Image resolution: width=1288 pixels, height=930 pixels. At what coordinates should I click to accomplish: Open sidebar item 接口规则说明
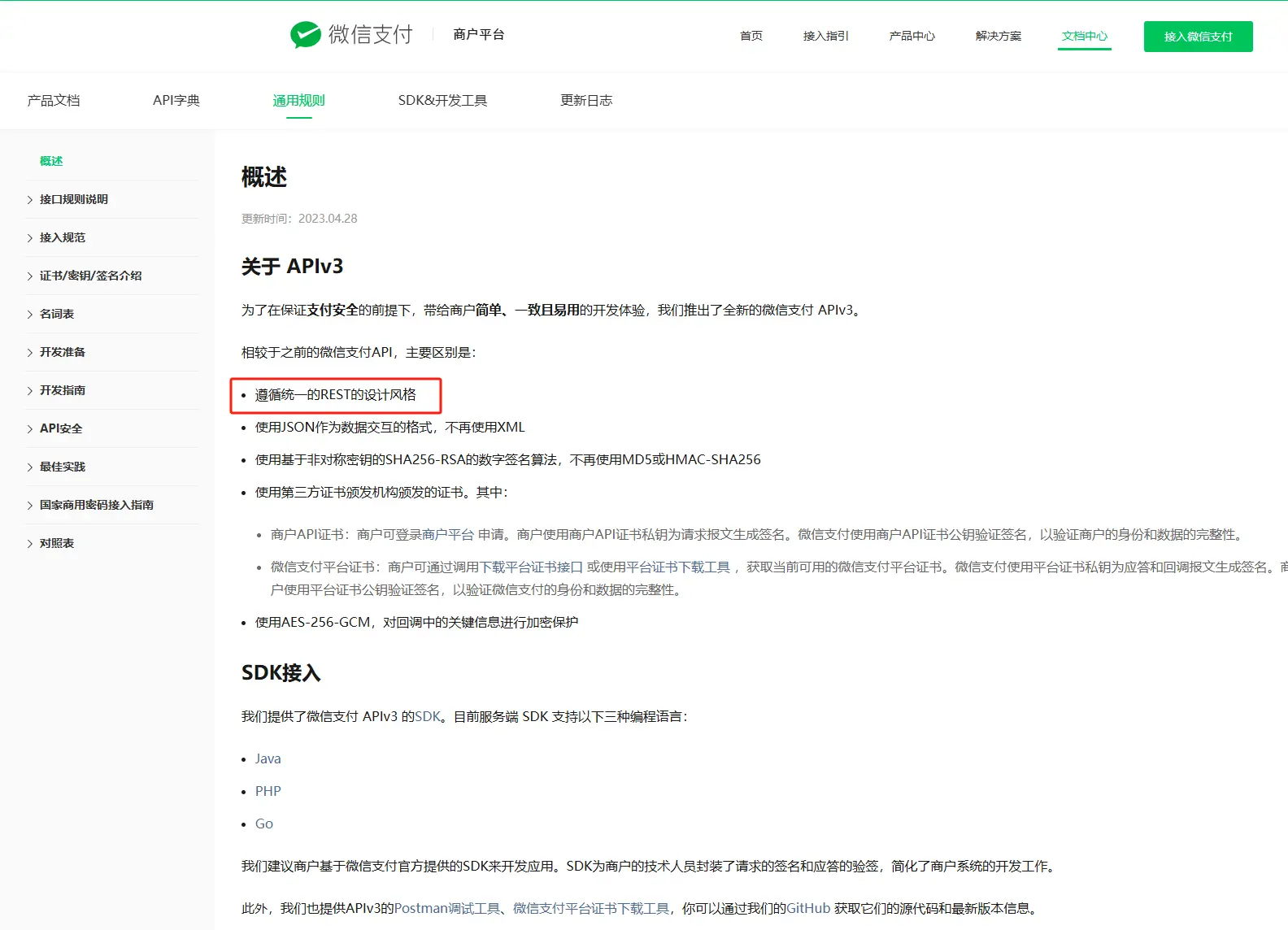pos(74,199)
